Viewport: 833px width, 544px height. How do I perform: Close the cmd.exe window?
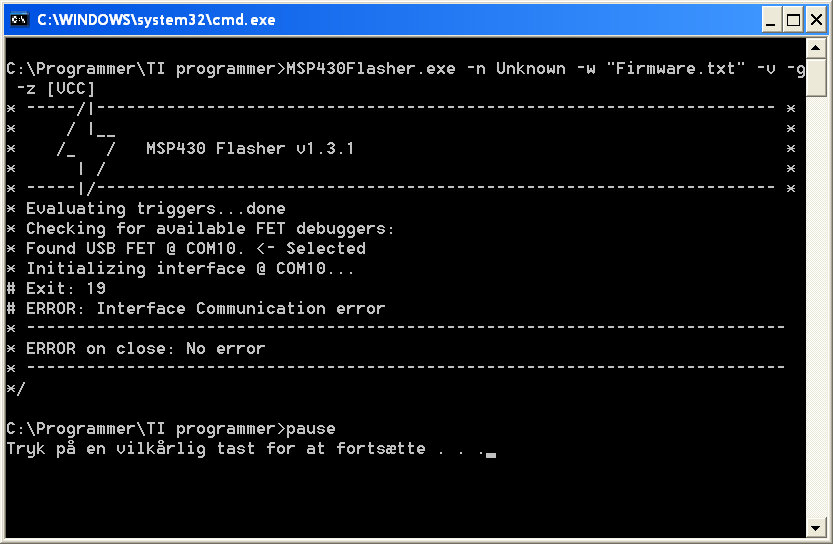(816, 20)
